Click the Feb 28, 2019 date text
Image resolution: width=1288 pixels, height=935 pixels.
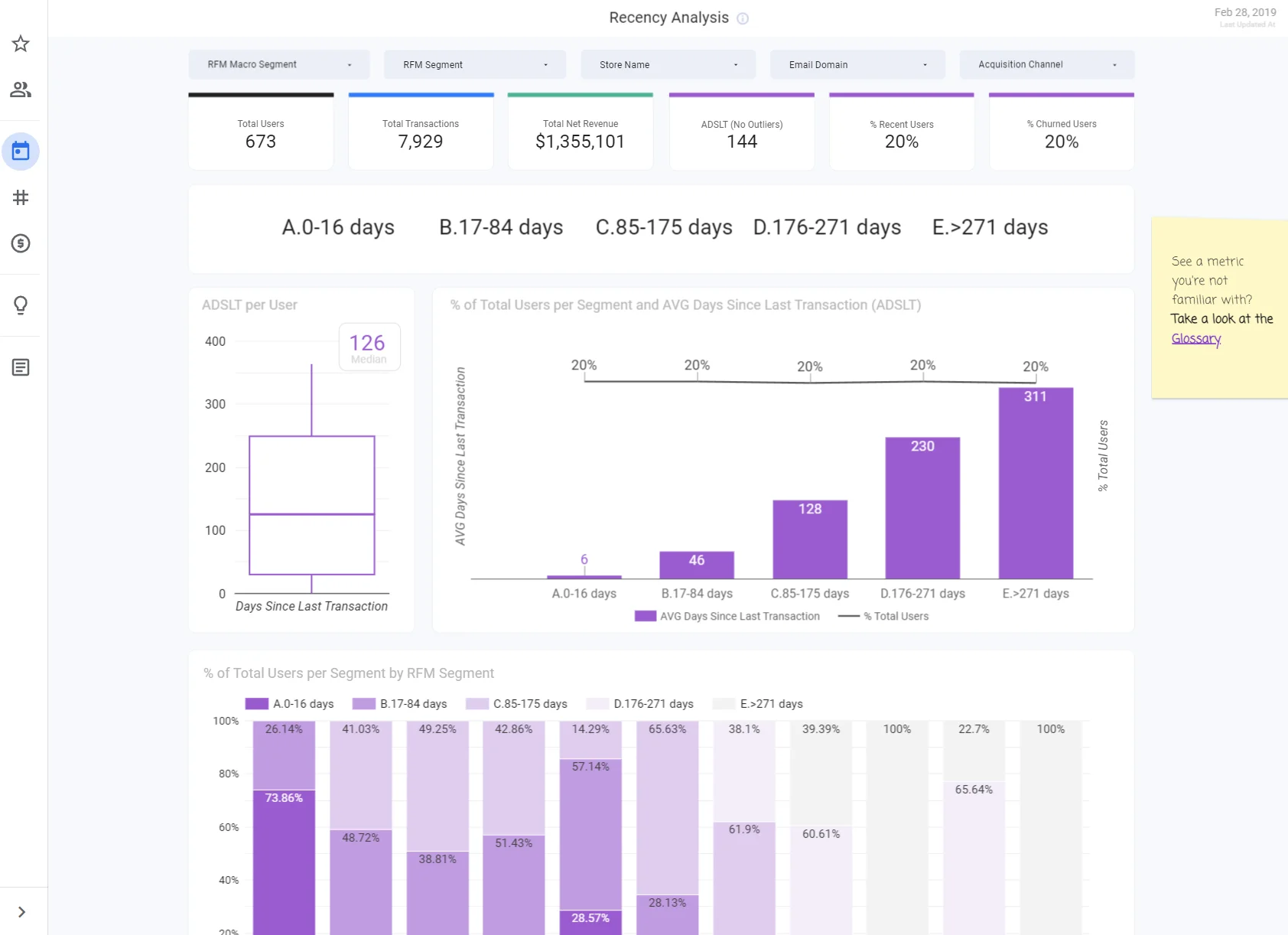[x=1245, y=12]
